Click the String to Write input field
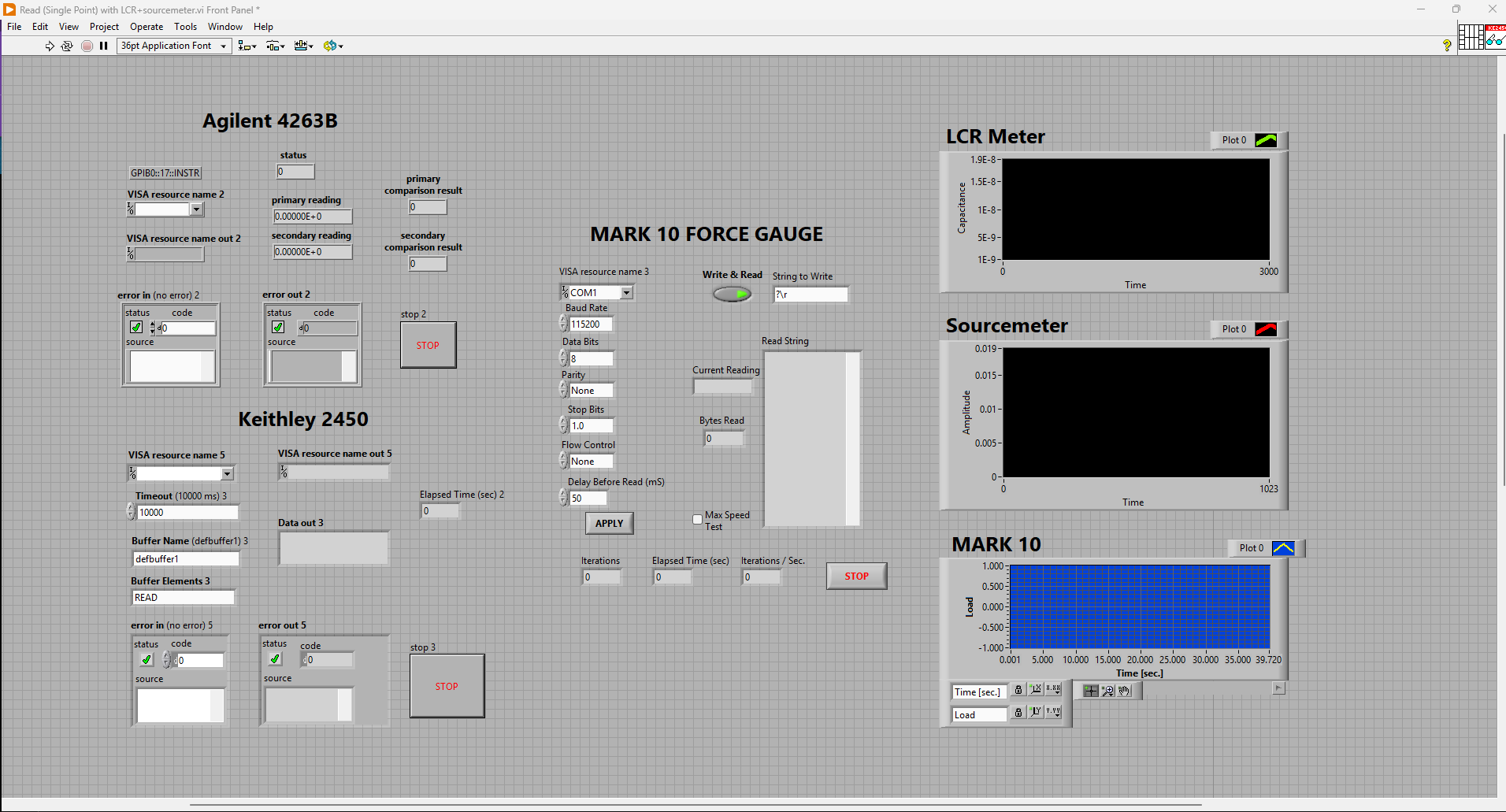 pos(810,294)
